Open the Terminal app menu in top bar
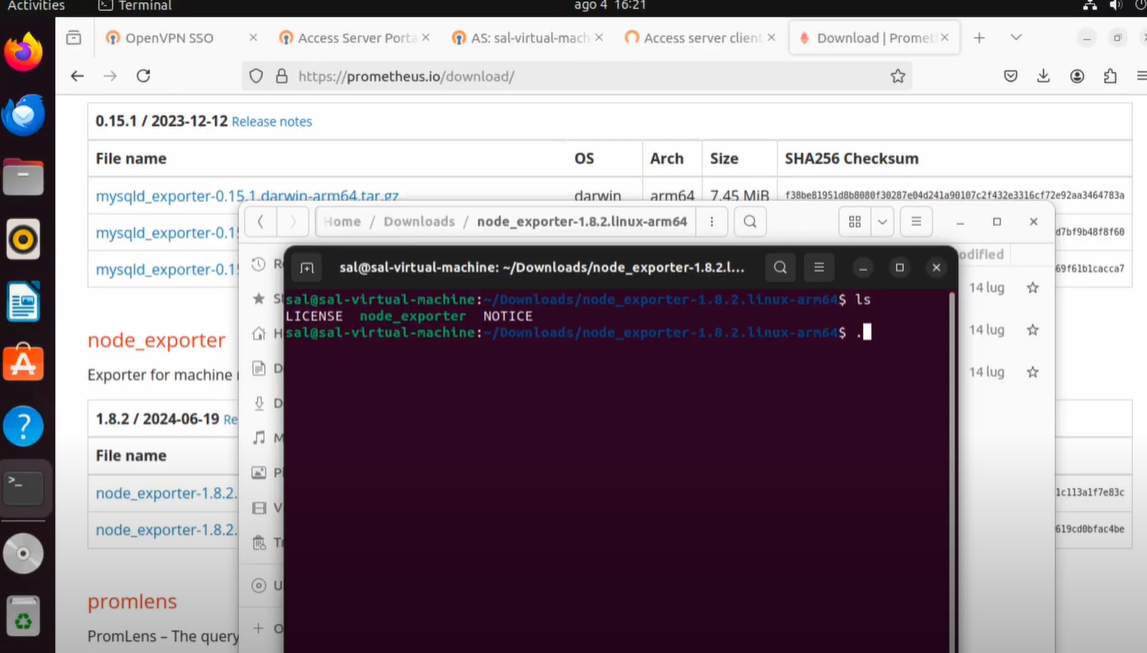Screen dimensions: 1147x653 135,6
